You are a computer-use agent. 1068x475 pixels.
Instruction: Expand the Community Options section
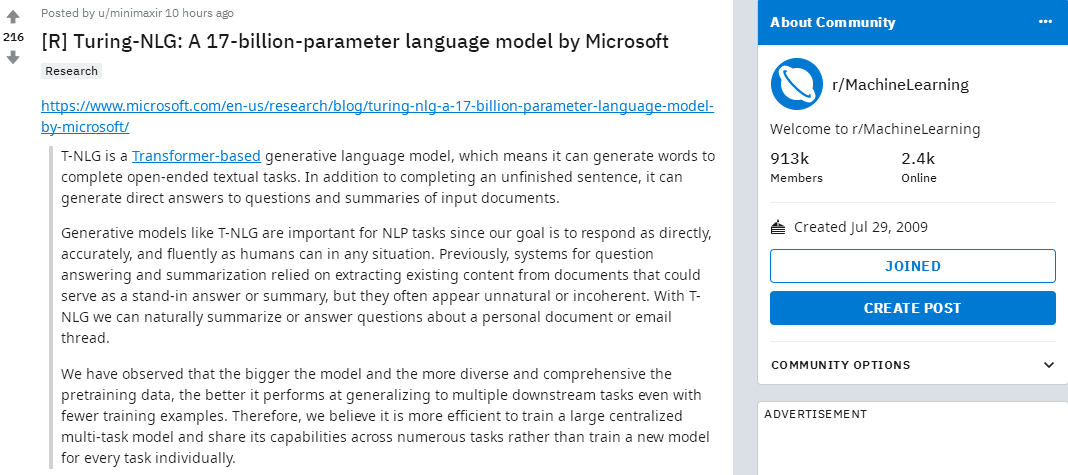click(x=1048, y=365)
